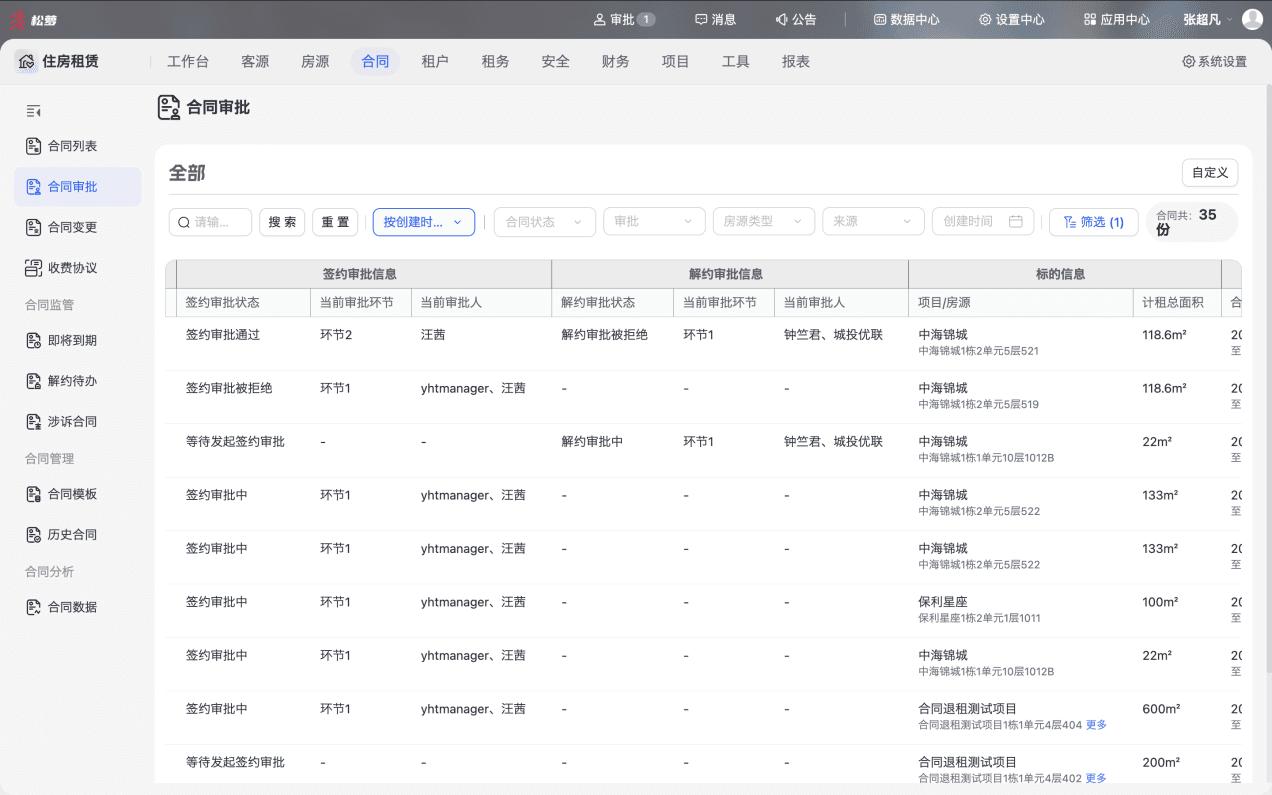The width and height of the screenshot is (1272, 795).
Task: Focus the search keyword input field
Action: click(x=210, y=222)
